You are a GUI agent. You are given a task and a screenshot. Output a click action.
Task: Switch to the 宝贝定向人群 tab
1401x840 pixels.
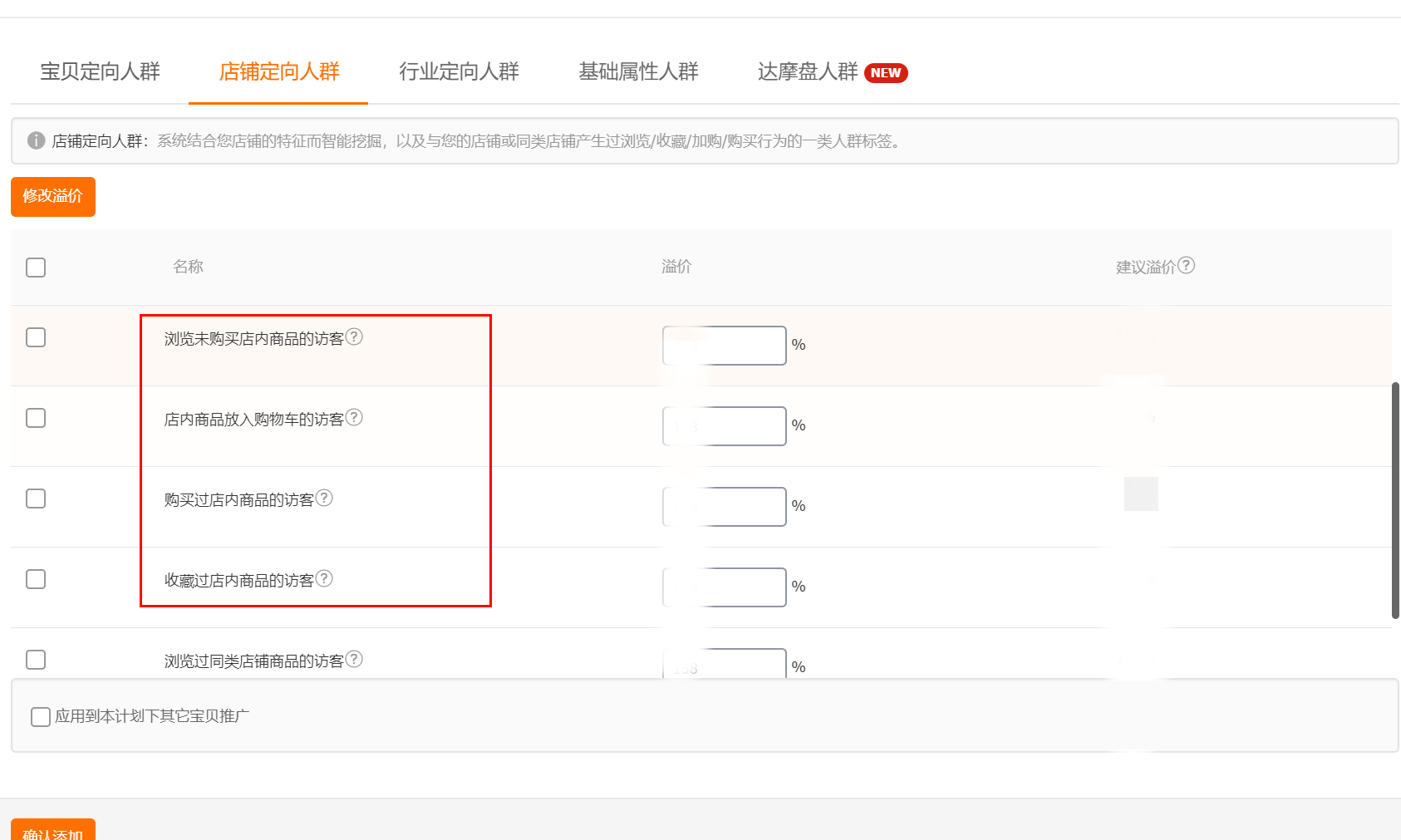(100, 72)
